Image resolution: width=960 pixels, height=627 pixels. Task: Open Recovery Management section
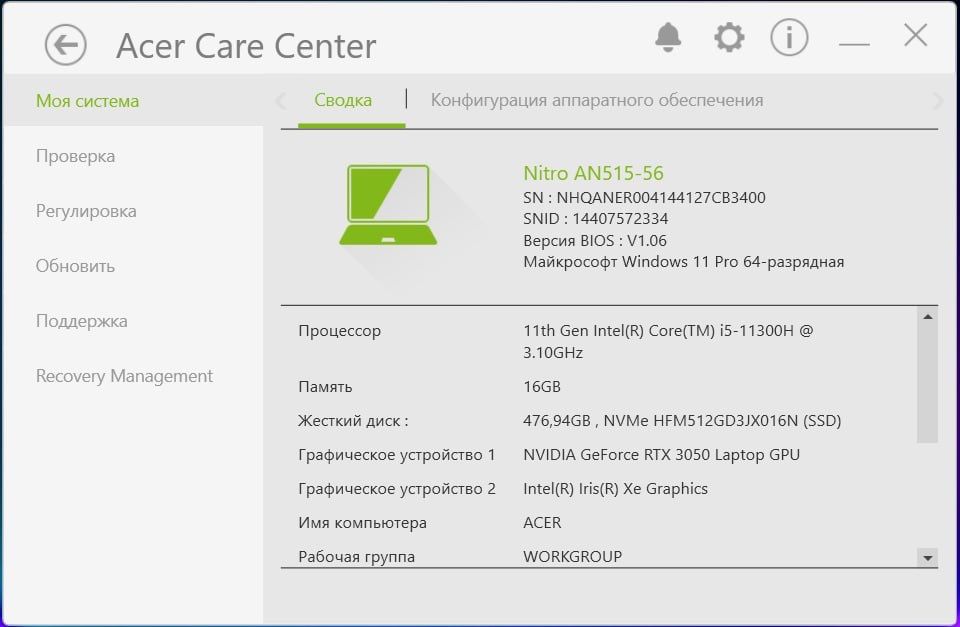tap(124, 376)
